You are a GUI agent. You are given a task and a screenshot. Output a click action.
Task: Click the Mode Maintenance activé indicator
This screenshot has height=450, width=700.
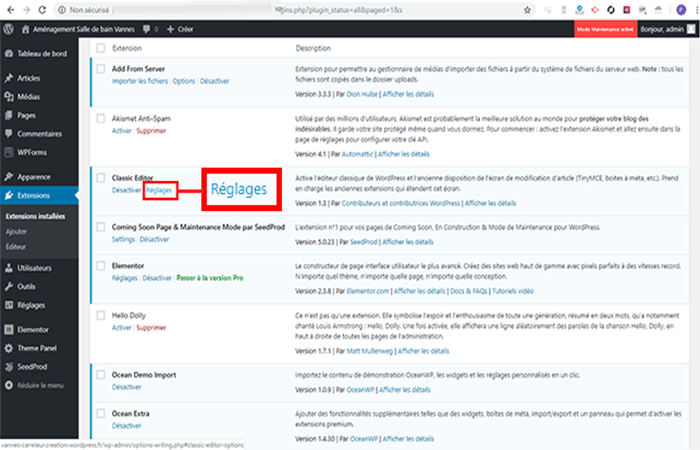coord(605,29)
